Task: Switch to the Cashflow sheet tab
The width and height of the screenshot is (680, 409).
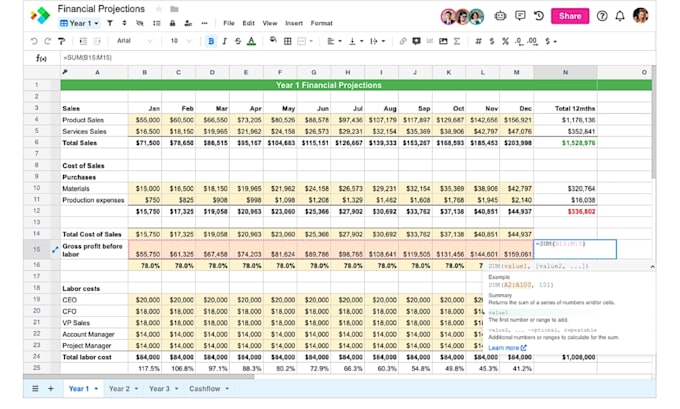Action: coord(204,389)
